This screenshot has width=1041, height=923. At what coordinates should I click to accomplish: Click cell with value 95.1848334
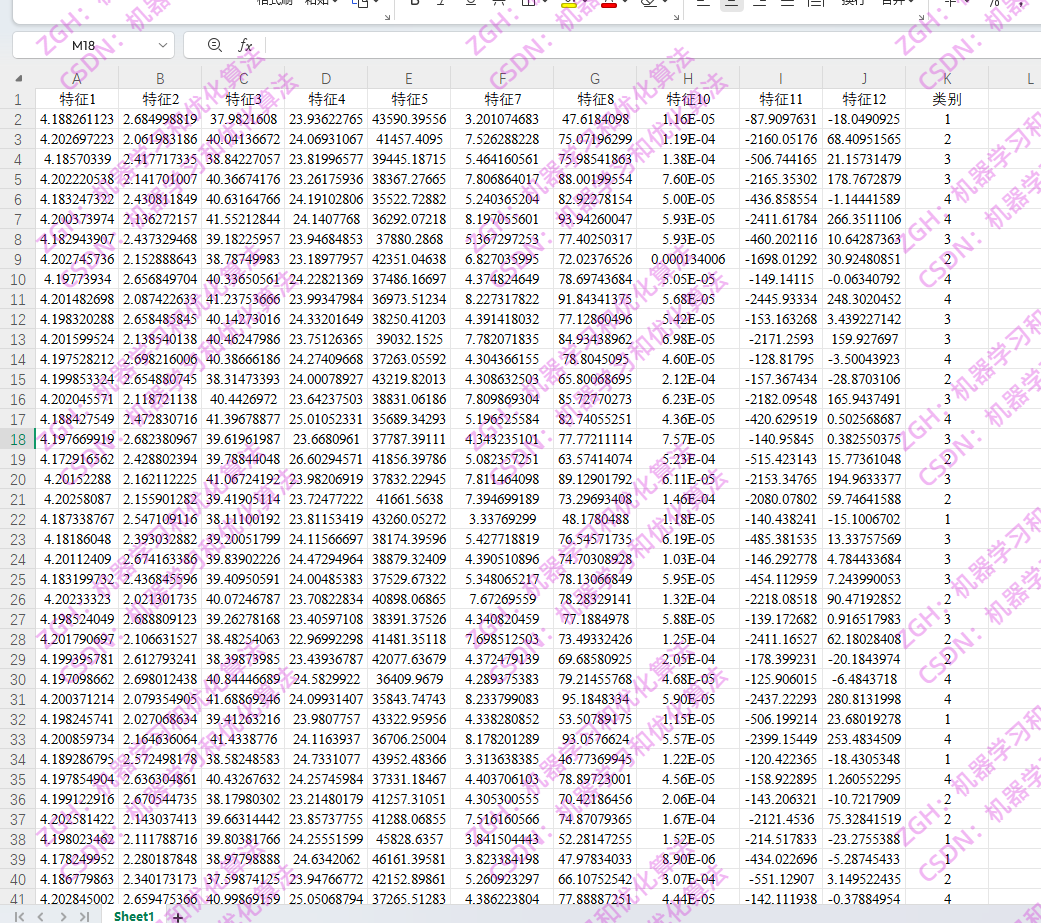(595, 699)
